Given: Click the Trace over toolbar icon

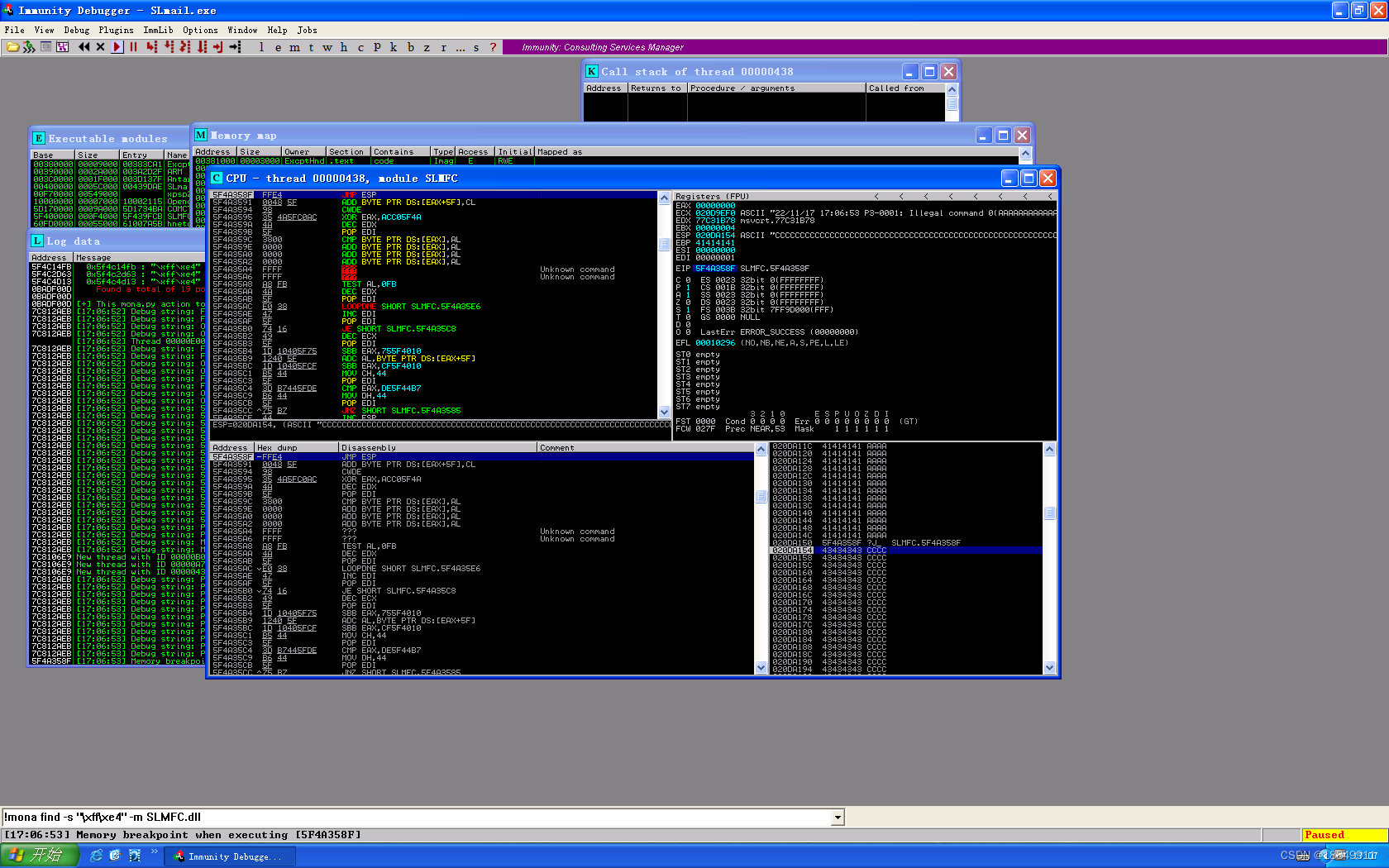Looking at the screenshot, I should click(202, 47).
